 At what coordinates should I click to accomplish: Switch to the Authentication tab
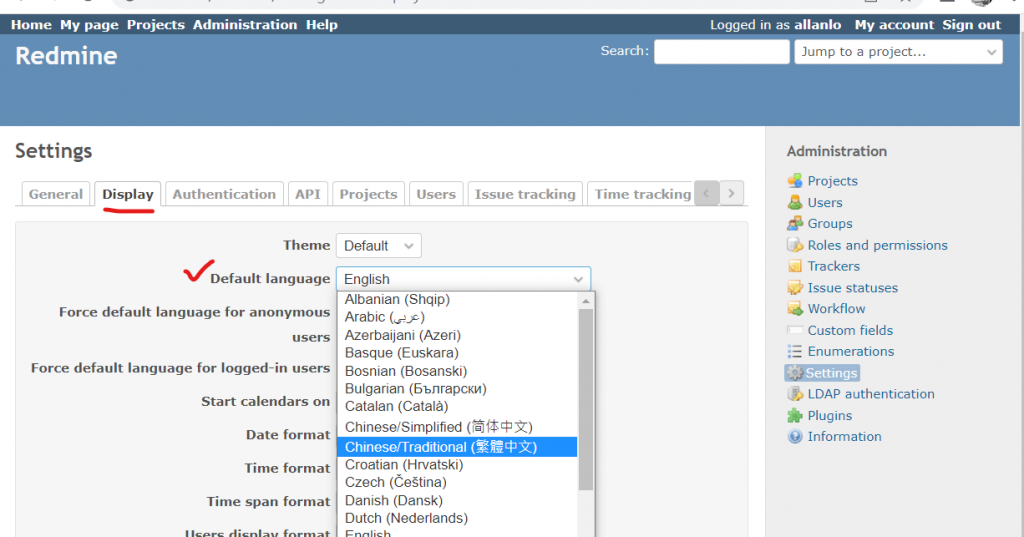click(224, 194)
